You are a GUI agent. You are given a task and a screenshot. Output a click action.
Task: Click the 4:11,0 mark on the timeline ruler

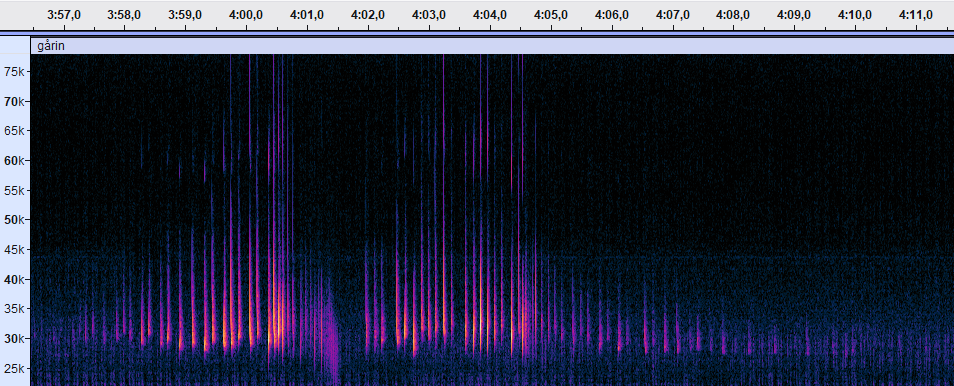pyautogui.click(x=916, y=15)
